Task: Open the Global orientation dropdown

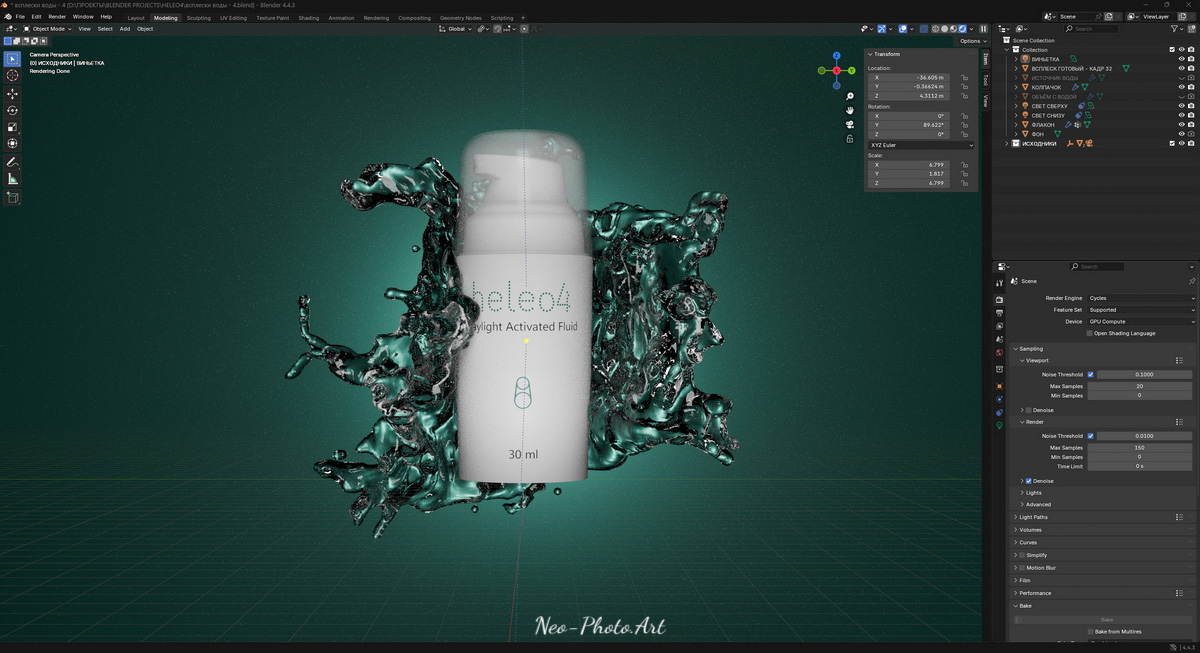Action: (x=456, y=29)
